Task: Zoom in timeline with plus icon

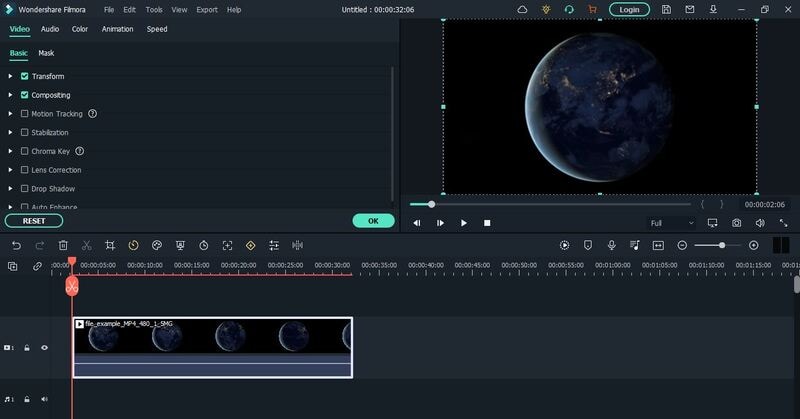Action: click(x=754, y=245)
